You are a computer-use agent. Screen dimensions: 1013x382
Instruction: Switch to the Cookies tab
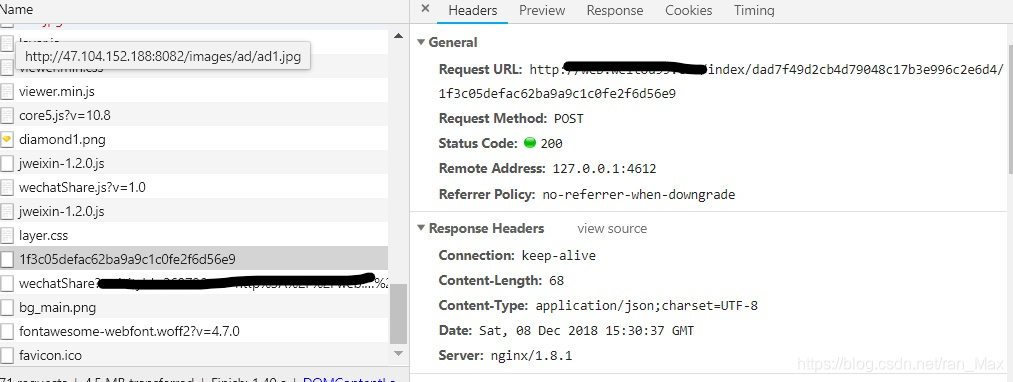point(689,11)
